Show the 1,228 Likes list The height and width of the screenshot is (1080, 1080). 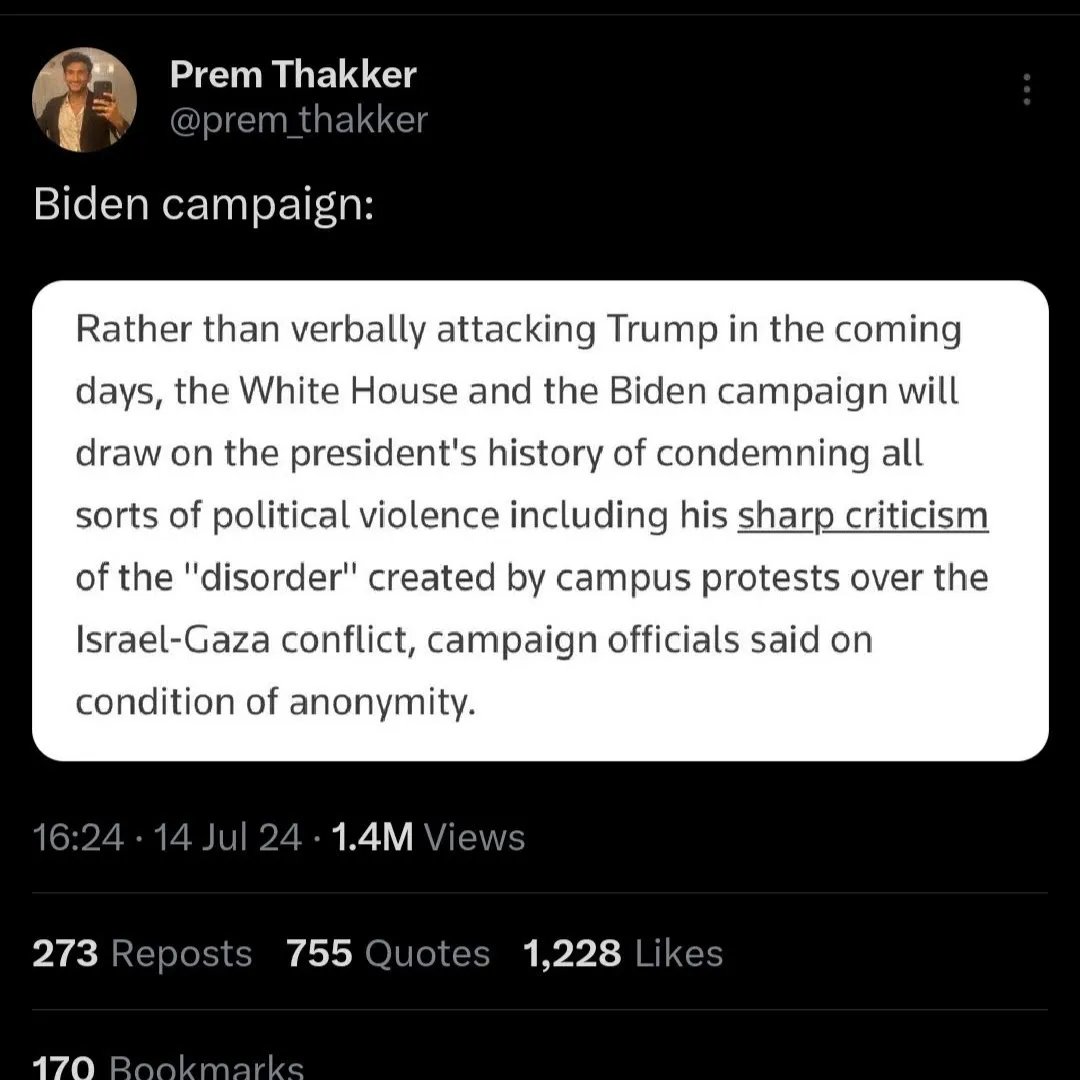pos(622,953)
